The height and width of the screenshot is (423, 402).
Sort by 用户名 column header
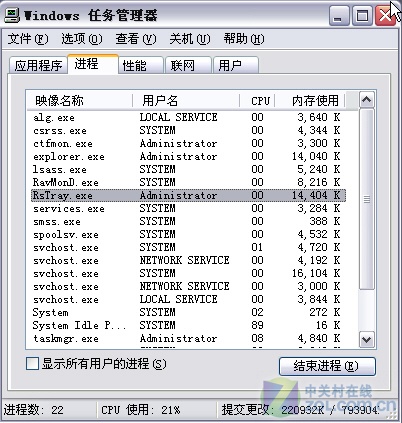(186, 100)
